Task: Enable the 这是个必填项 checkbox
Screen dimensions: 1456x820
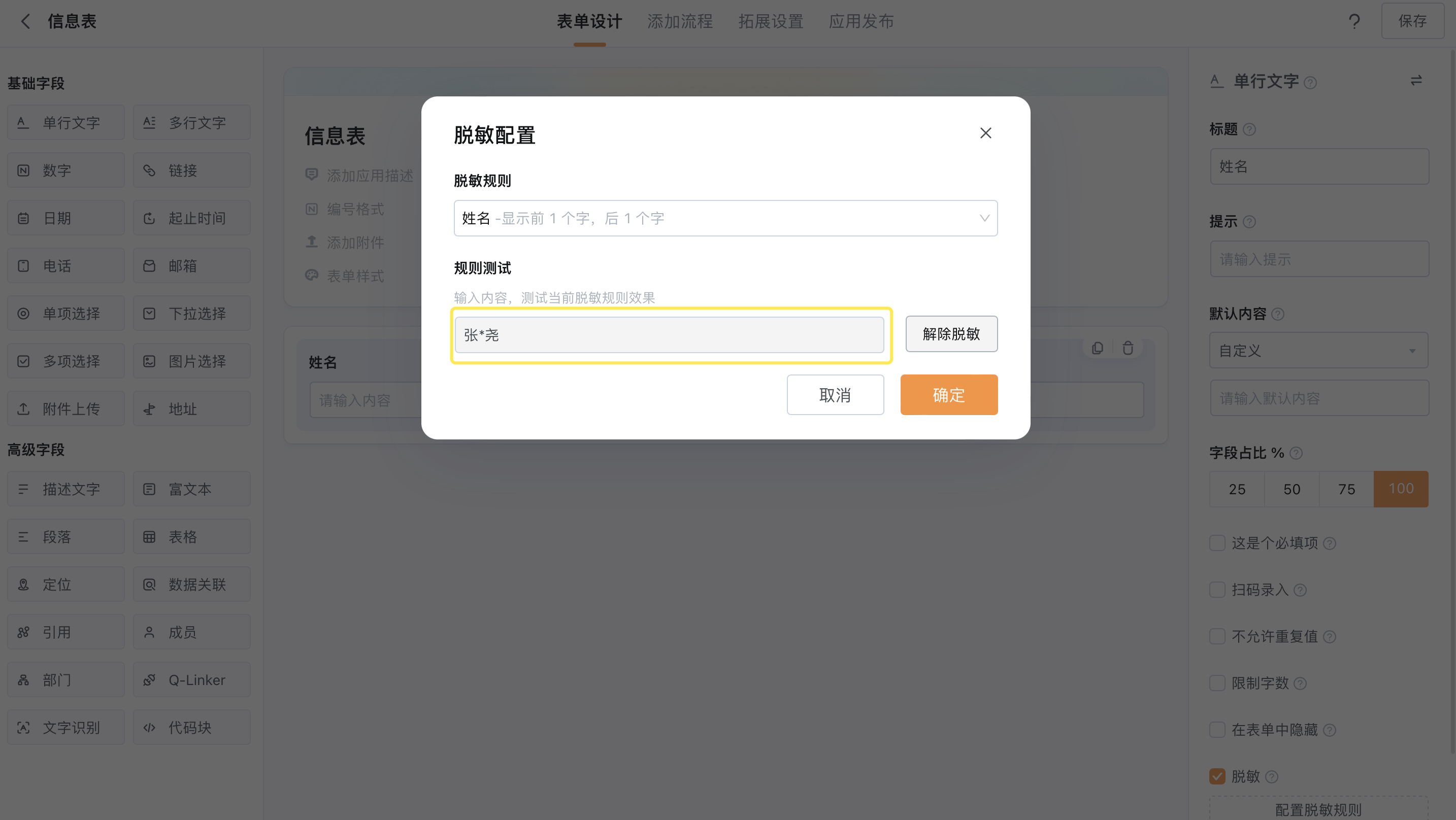Action: (1217, 543)
